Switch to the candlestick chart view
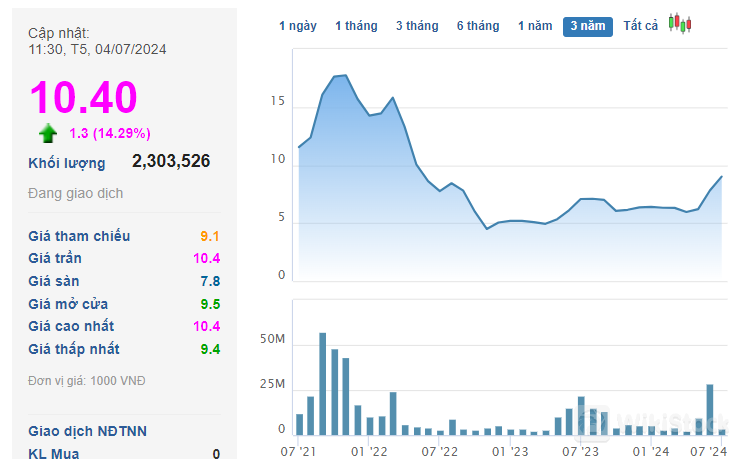739x459 pixels. pos(680,24)
